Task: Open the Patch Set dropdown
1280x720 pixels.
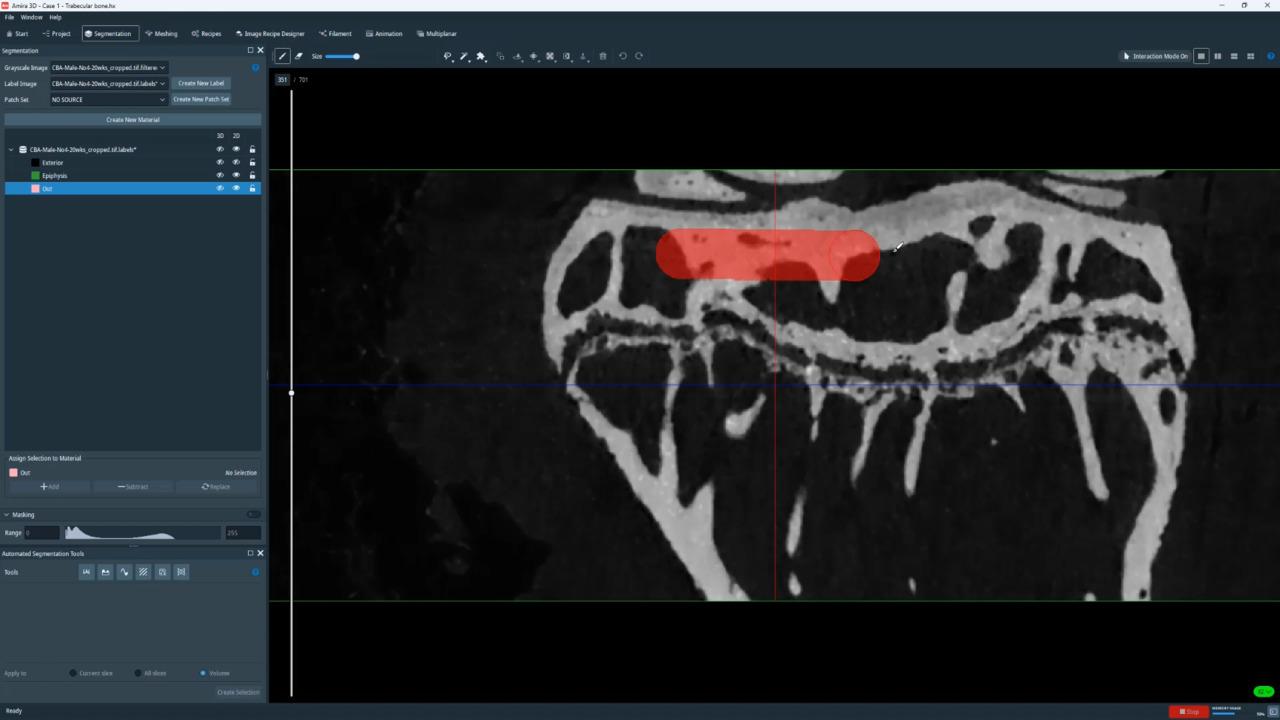Action: tap(108, 99)
